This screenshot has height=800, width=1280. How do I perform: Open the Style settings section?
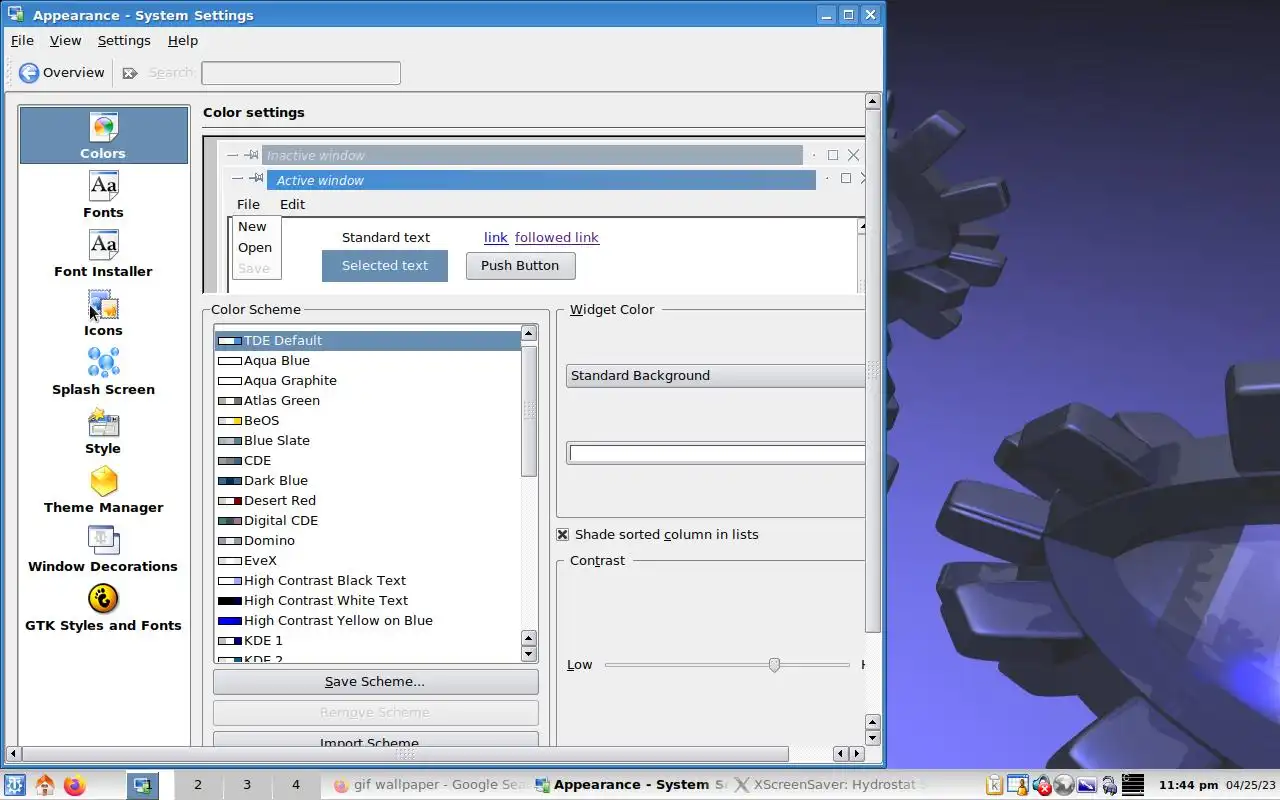pyautogui.click(x=103, y=431)
